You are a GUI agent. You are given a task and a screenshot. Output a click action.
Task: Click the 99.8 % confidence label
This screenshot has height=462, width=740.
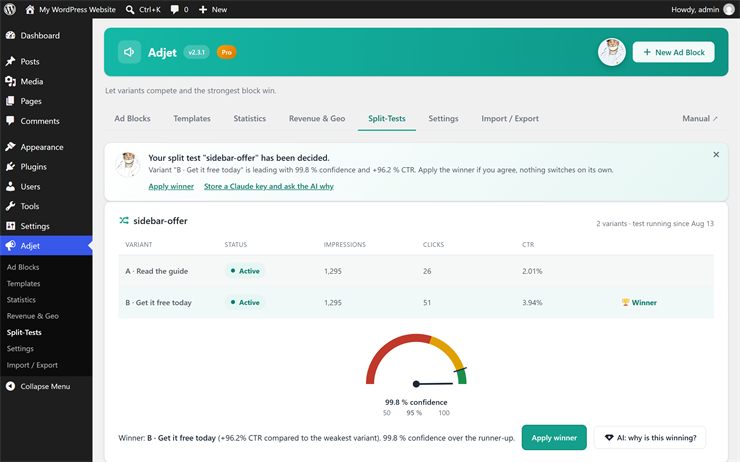click(416, 402)
